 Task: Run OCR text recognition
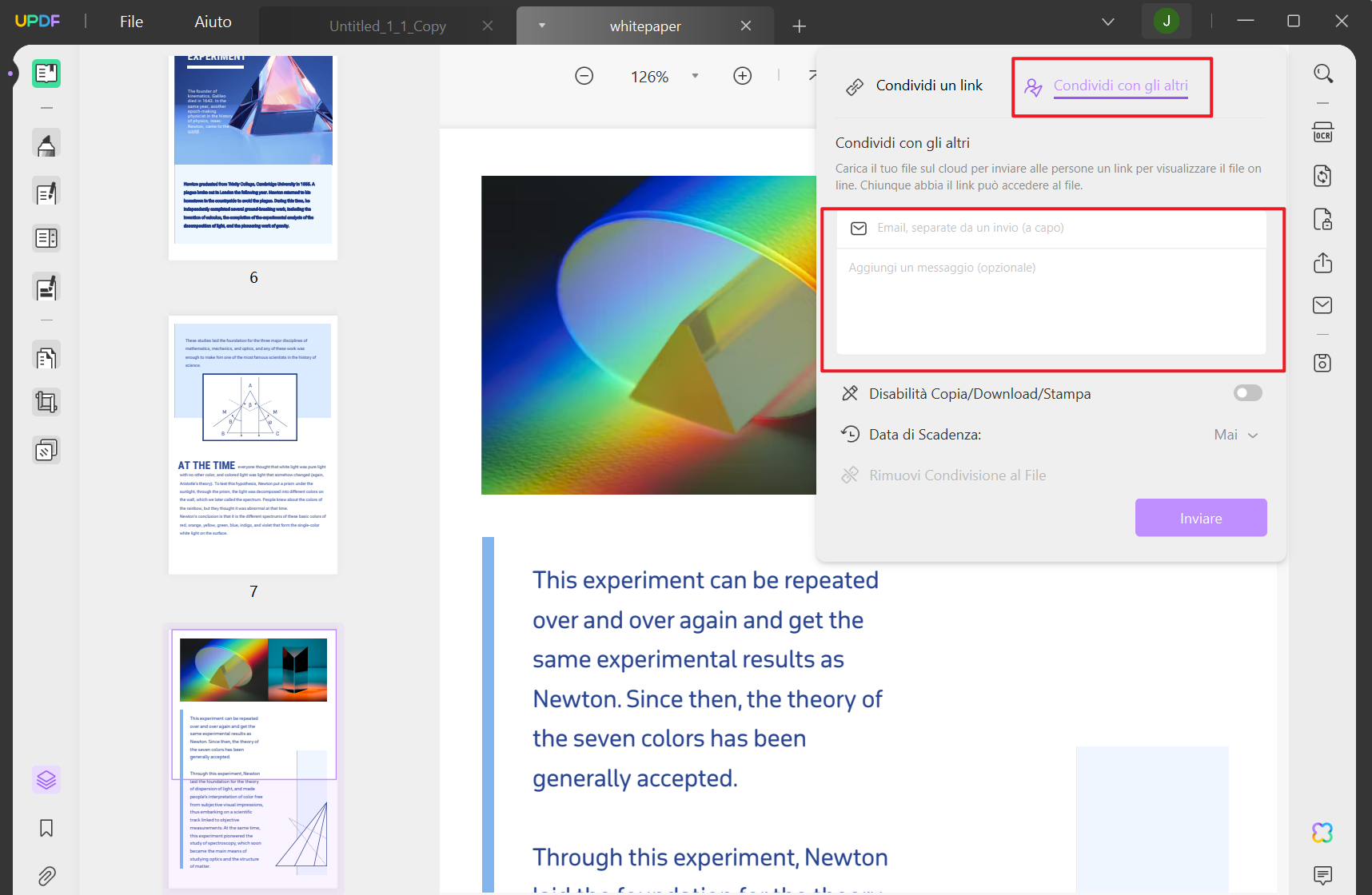click(x=1323, y=132)
